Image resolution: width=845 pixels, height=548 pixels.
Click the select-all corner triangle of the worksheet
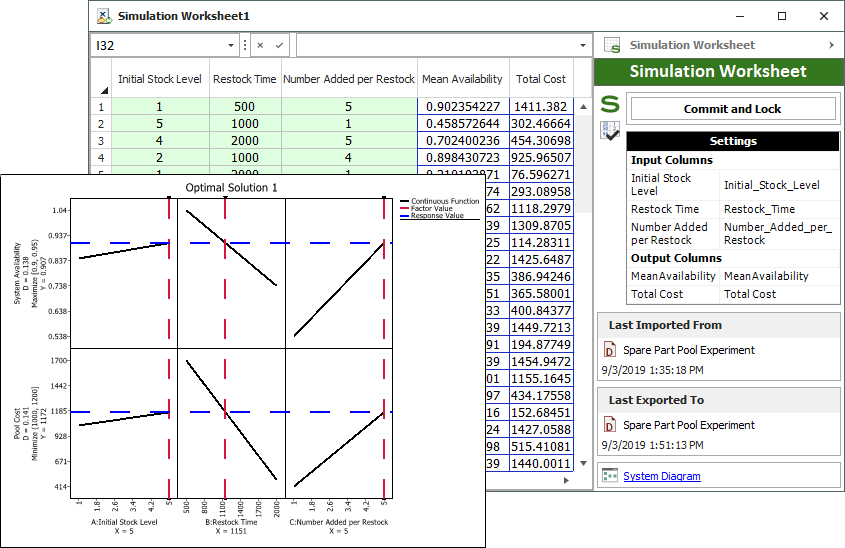tap(103, 90)
